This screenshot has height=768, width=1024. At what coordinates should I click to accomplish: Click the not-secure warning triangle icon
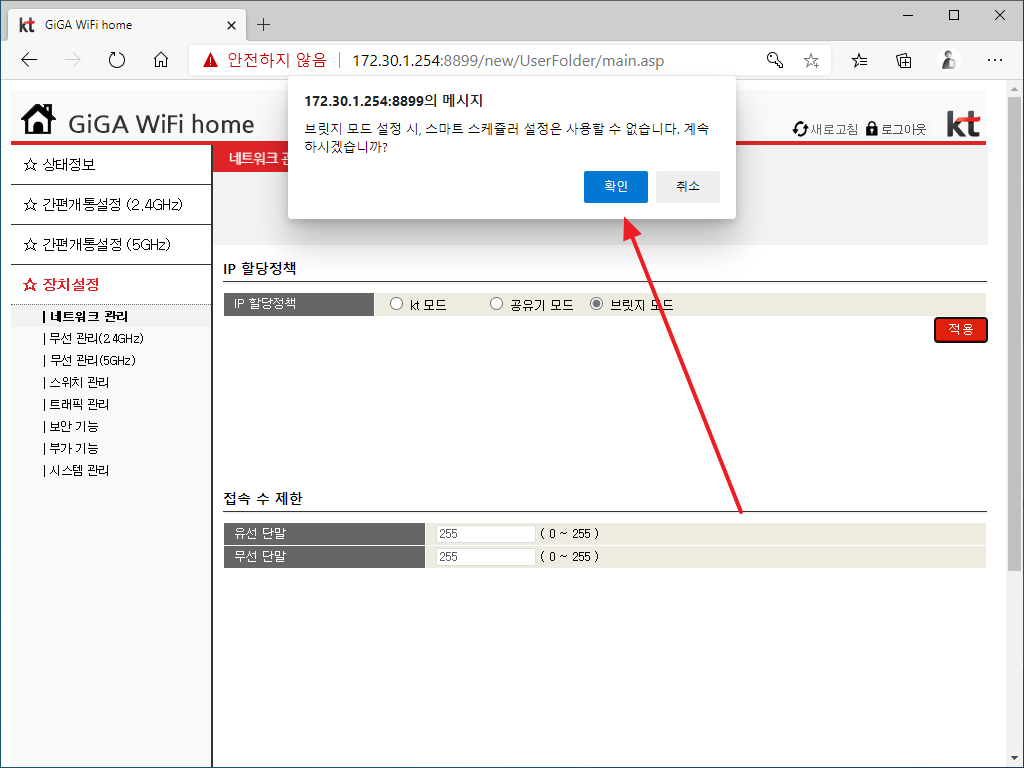click(x=210, y=61)
